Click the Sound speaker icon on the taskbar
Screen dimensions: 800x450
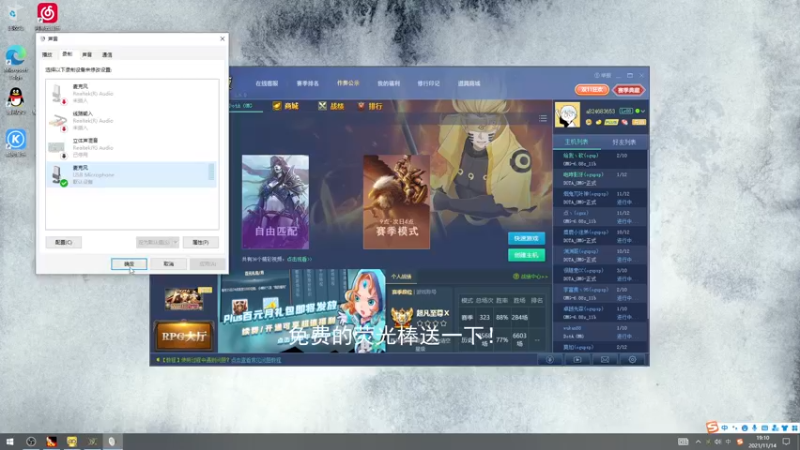[x=111, y=441]
